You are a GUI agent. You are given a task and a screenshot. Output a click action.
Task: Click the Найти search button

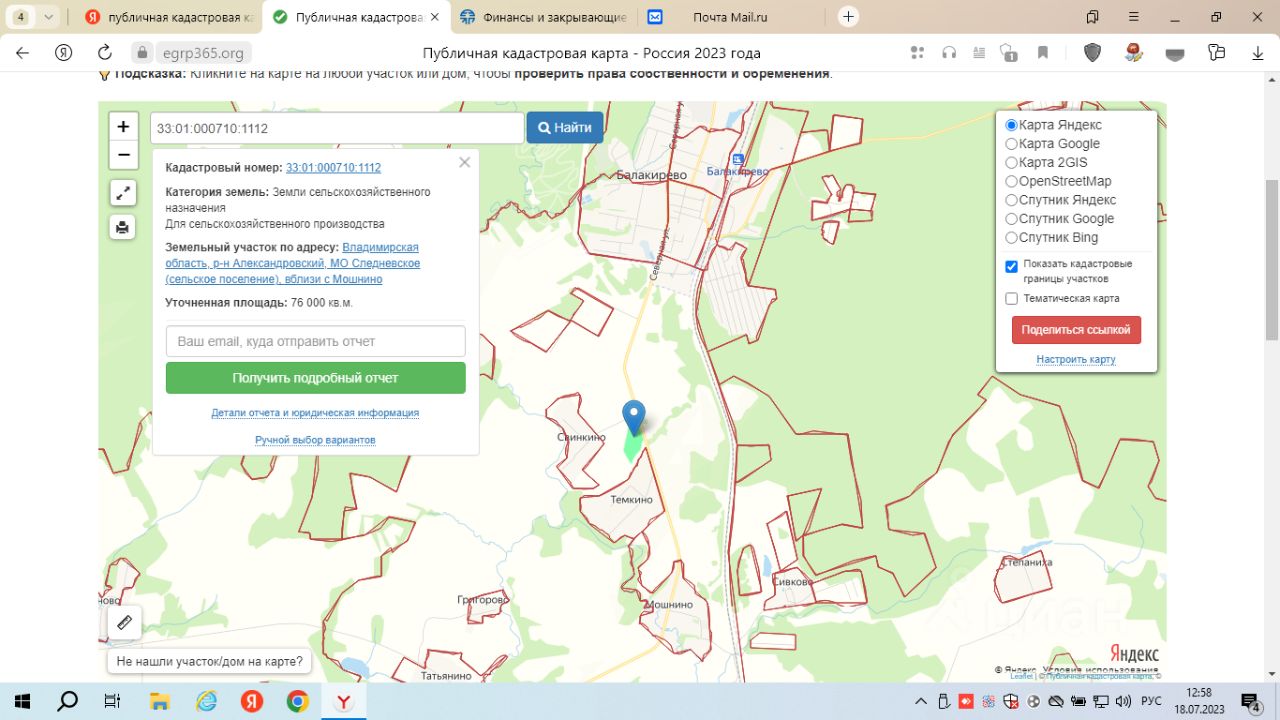tap(565, 127)
